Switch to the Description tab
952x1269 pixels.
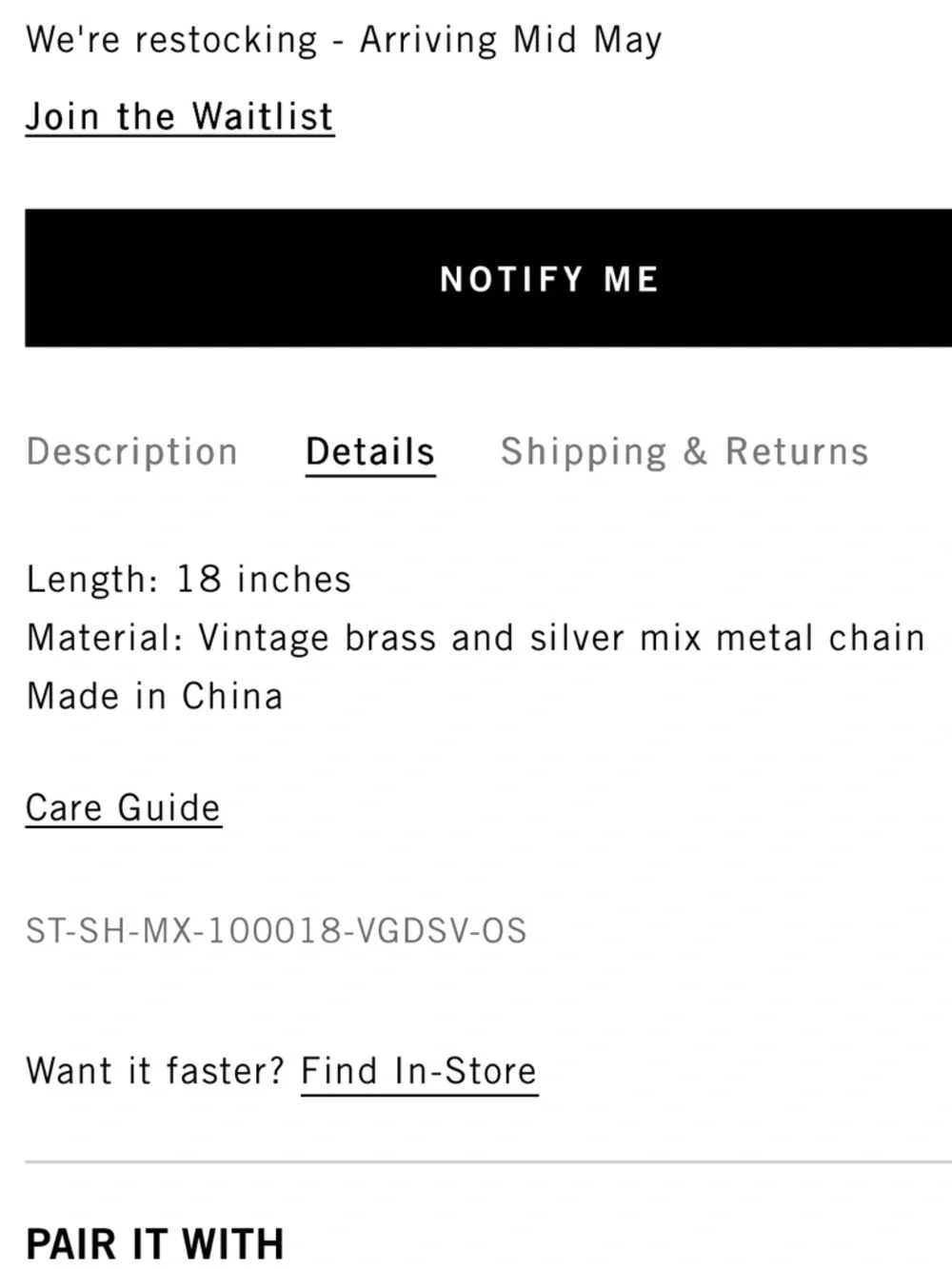pos(131,451)
